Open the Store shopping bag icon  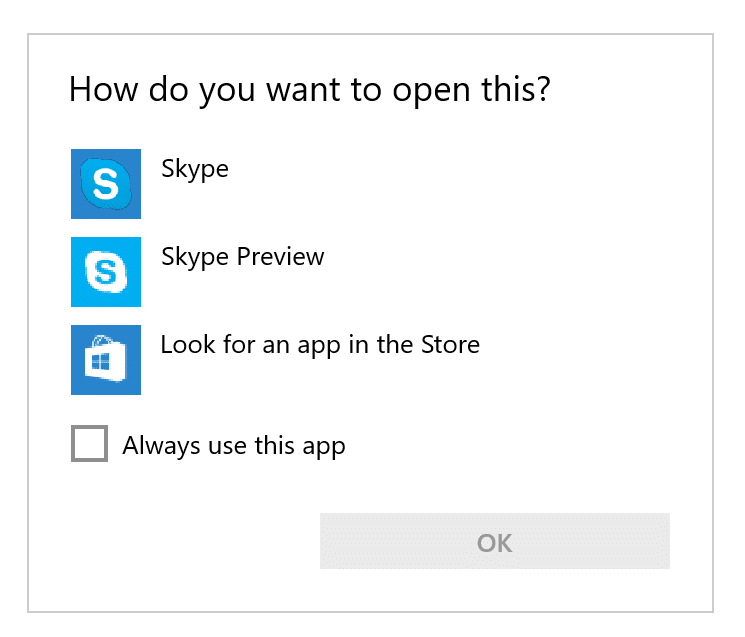106,360
